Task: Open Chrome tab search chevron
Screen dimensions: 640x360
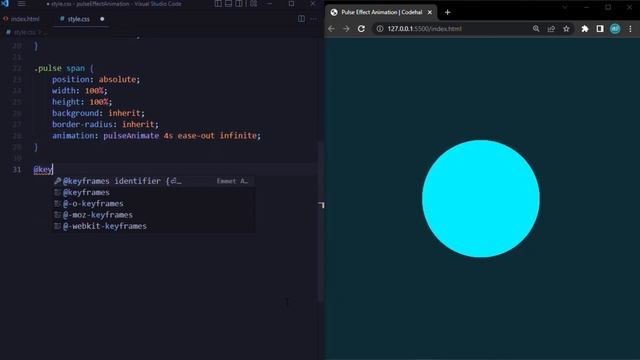Action: [x=565, y=7]
